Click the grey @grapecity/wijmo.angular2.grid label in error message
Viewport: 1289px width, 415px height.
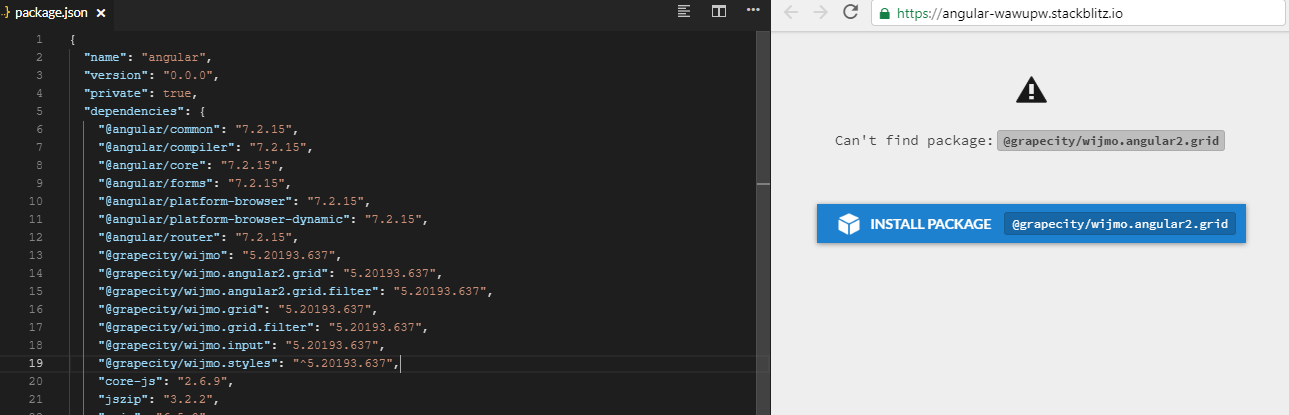(1111, 141)
